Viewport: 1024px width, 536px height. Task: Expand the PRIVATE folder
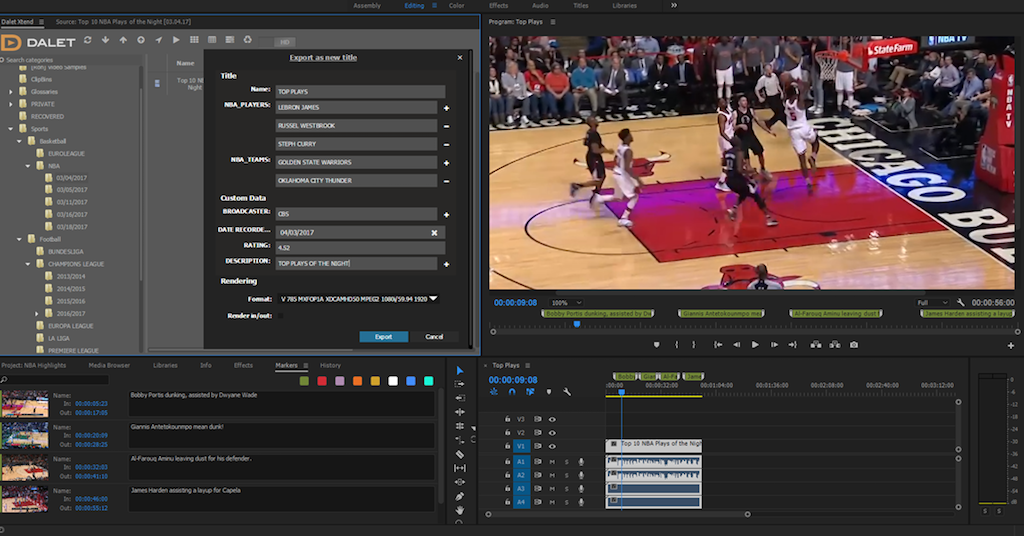click(x=10, y=104)
